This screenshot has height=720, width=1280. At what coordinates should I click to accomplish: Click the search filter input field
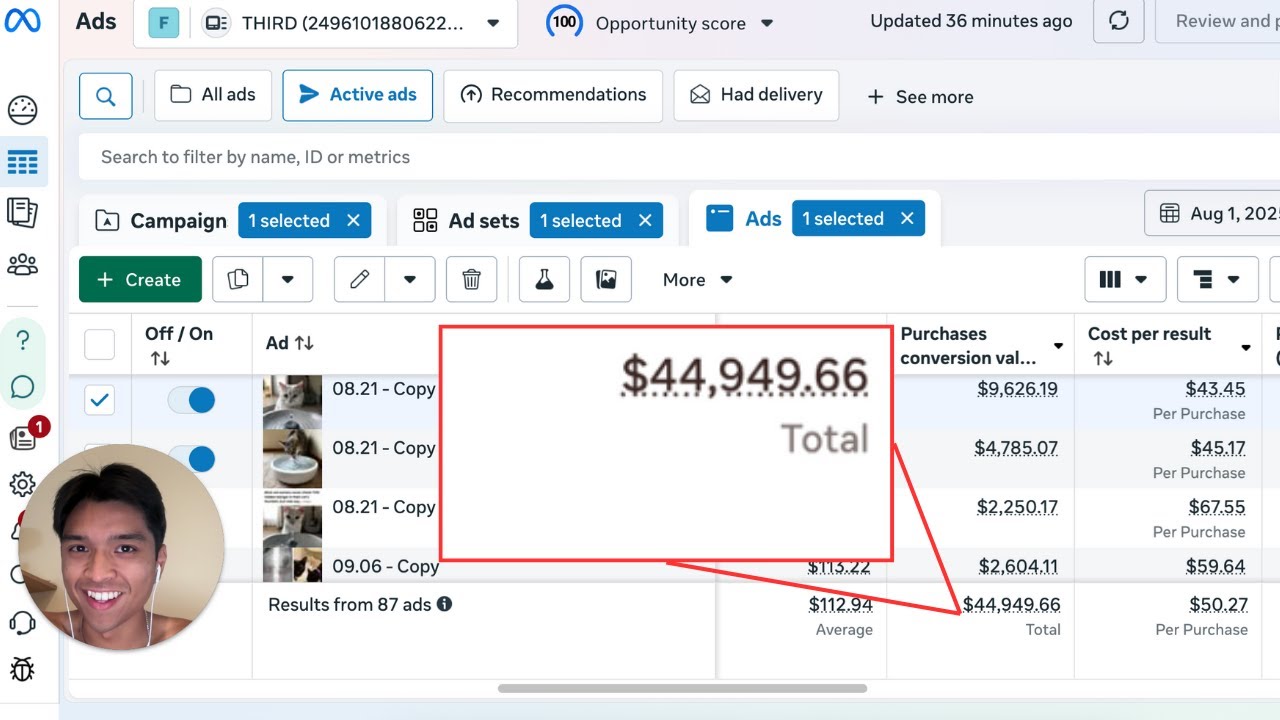coord(680,157)
